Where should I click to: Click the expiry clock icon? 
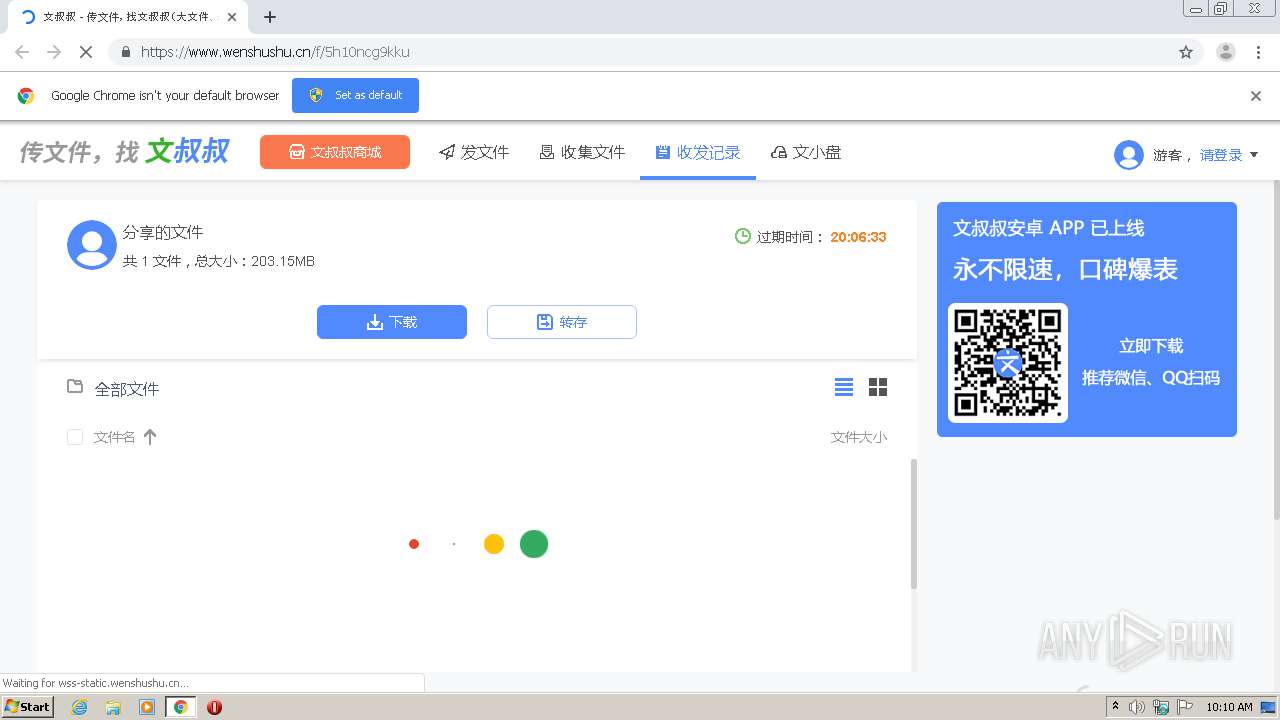tap(743, 236)
